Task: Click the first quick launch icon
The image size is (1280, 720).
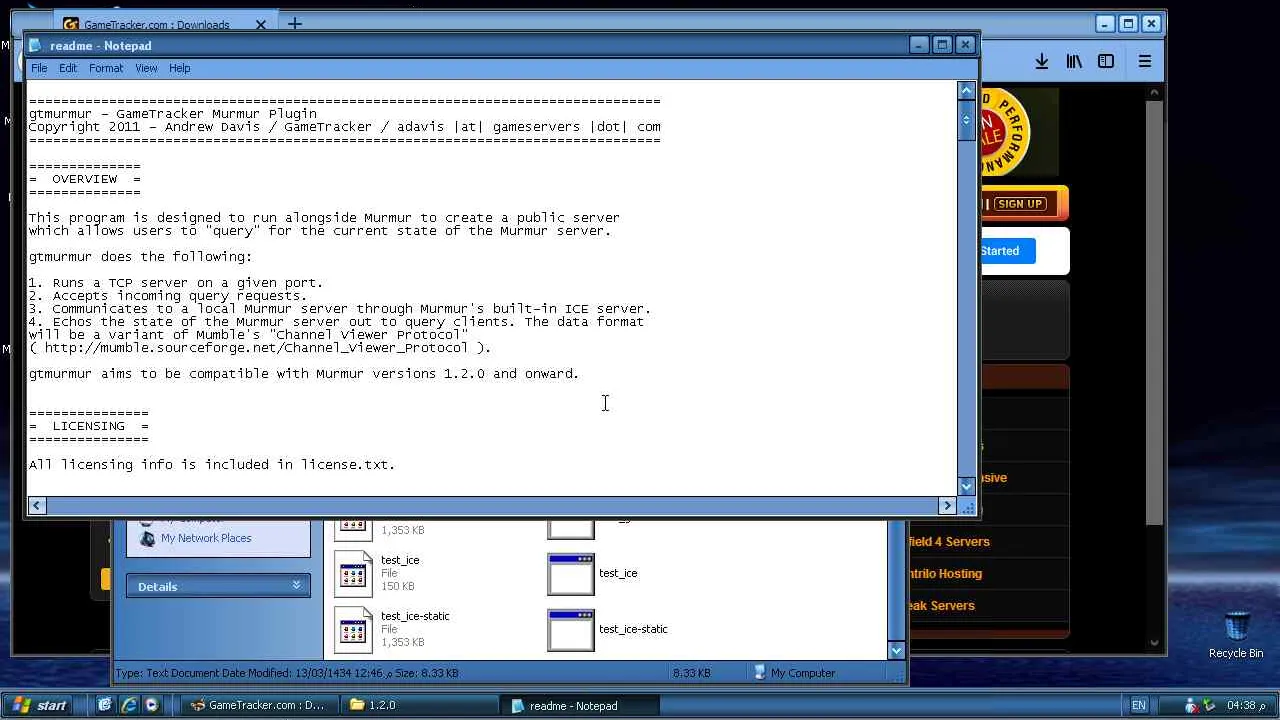Action: pyautogui.click(x=104, y=705)
